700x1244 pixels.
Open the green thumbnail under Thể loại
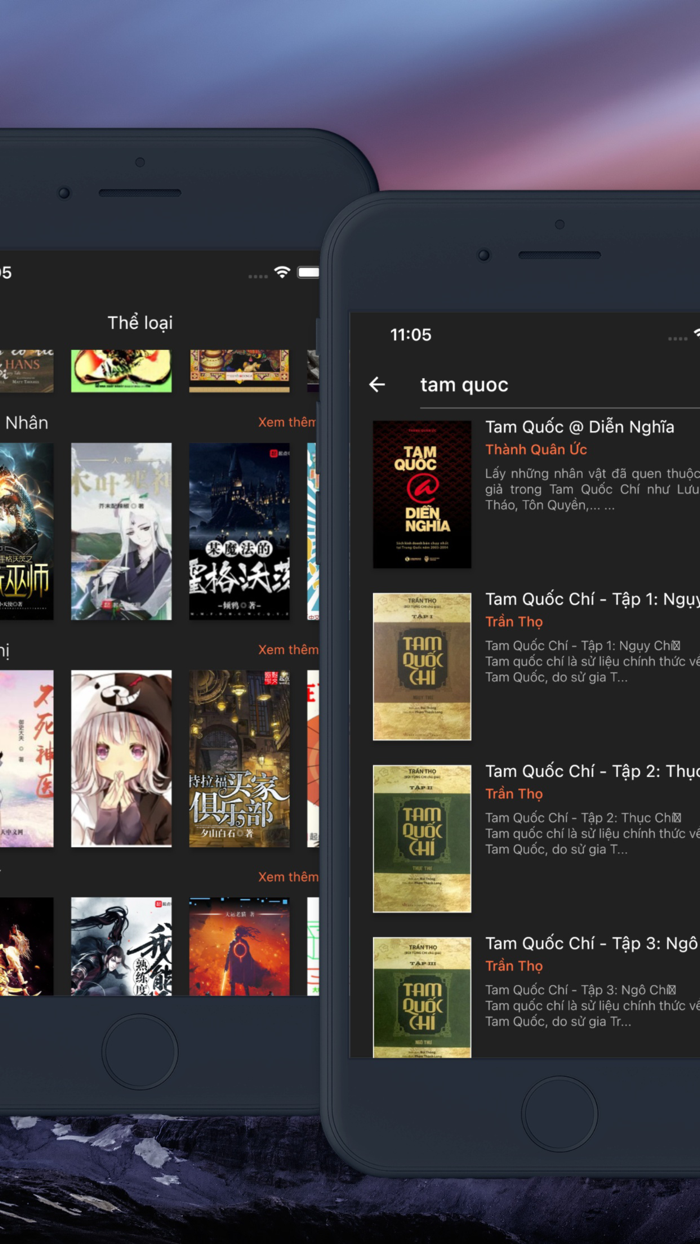tap(121, 371)
